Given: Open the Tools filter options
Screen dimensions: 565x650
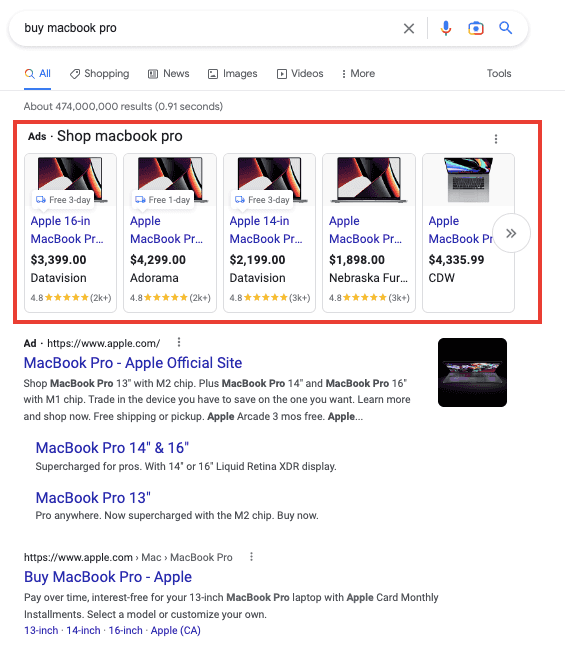Looking at the screenshot, I should point(499,73).
